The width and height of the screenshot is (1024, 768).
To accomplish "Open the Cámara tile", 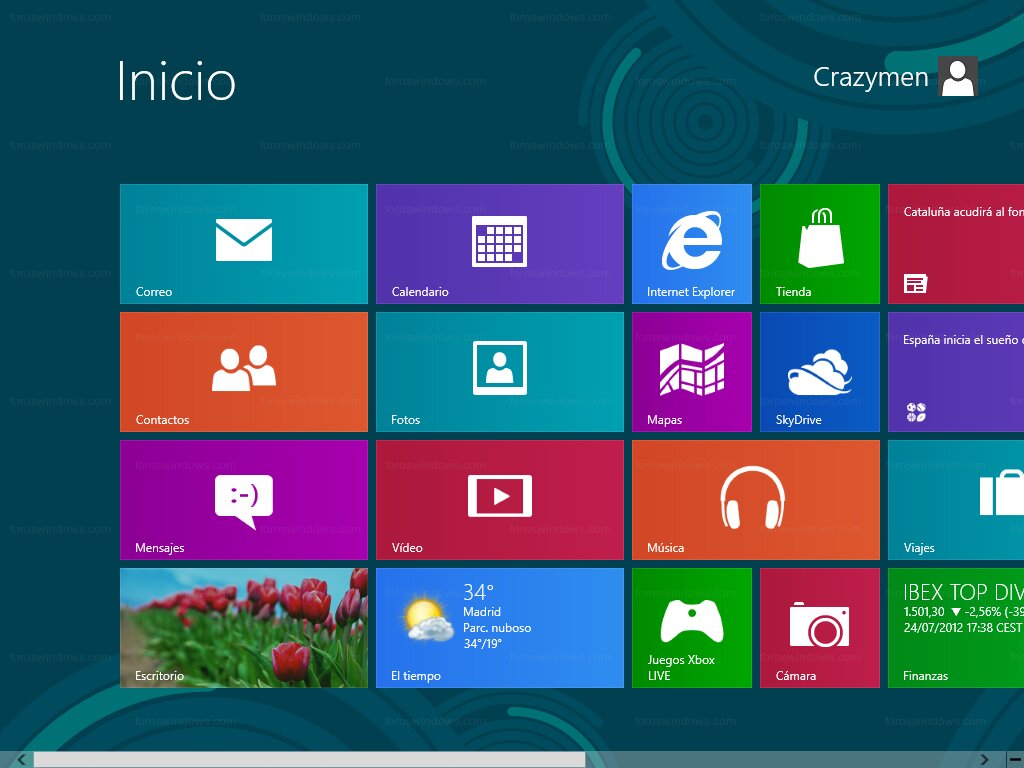I will click(x=820, y=628).
